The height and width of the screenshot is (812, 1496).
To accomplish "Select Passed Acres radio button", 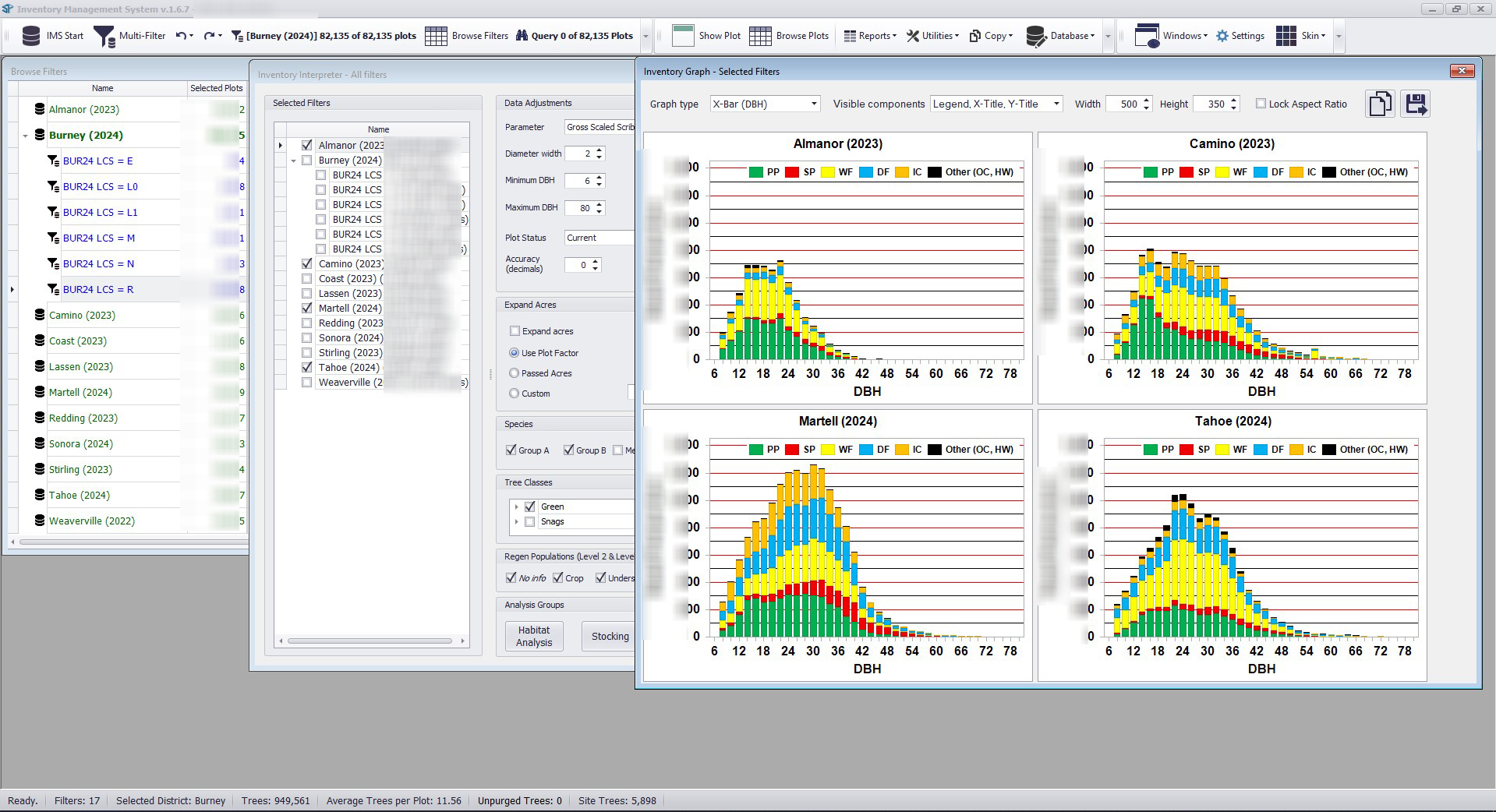I will (514, 373).
